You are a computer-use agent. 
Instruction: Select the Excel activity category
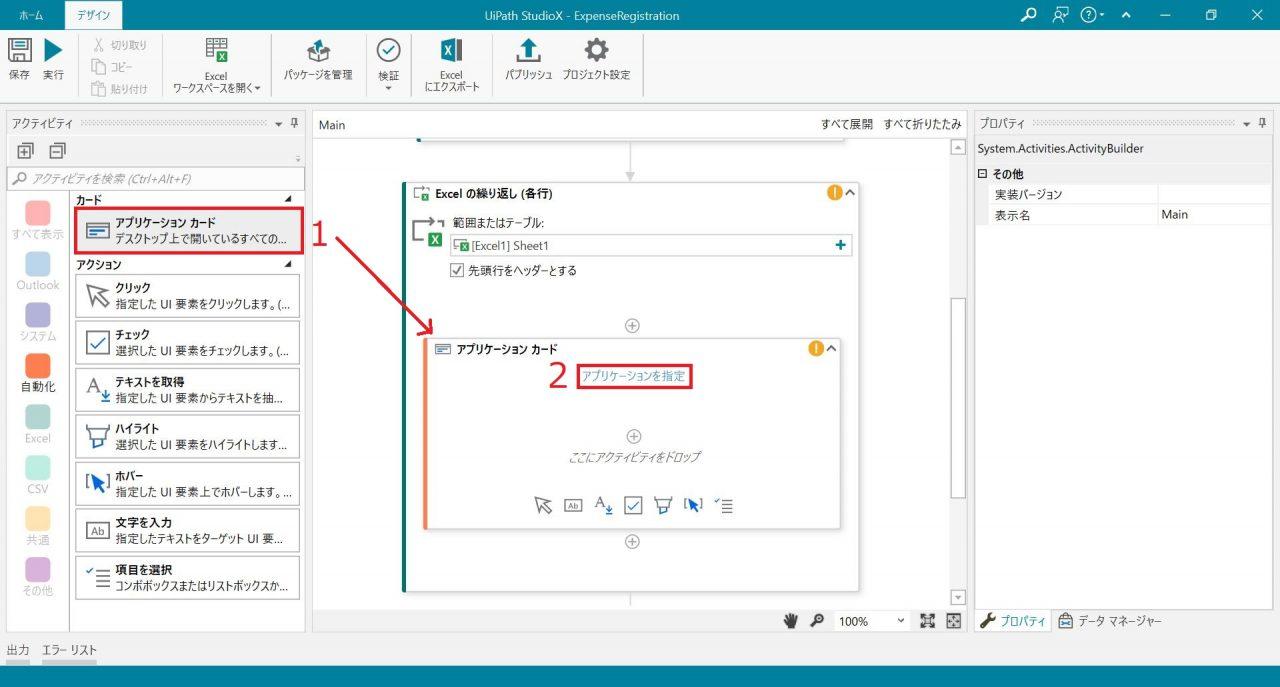tap(38, 424)
